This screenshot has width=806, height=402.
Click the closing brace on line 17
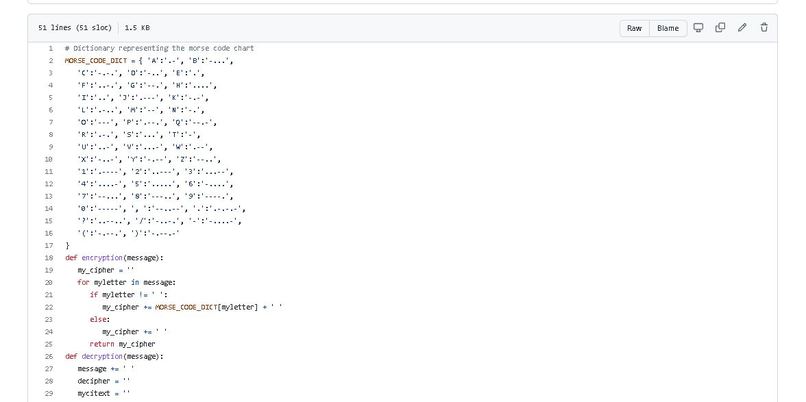[x=67, y=246]
